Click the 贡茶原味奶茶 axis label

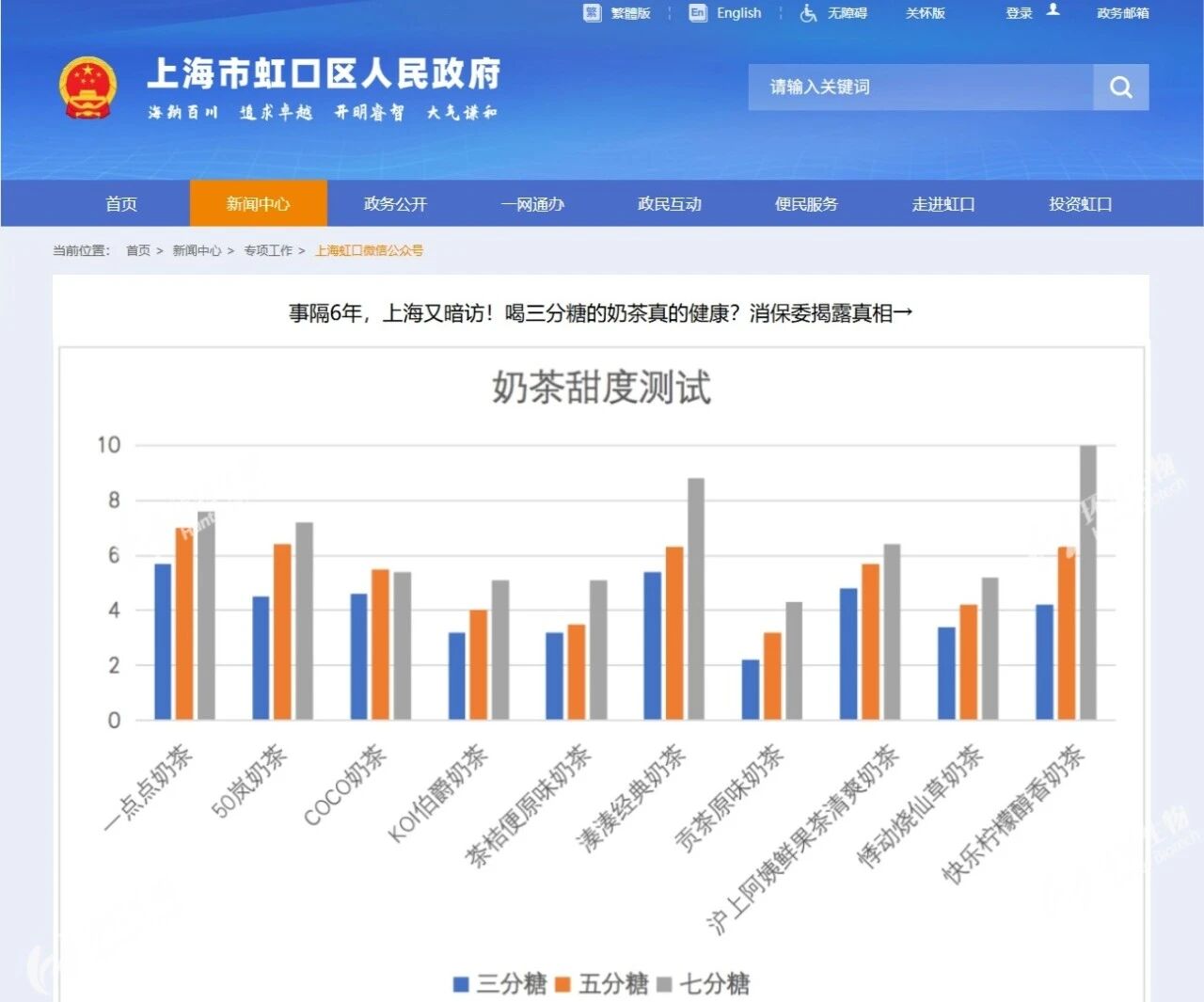tap(730, 798)
